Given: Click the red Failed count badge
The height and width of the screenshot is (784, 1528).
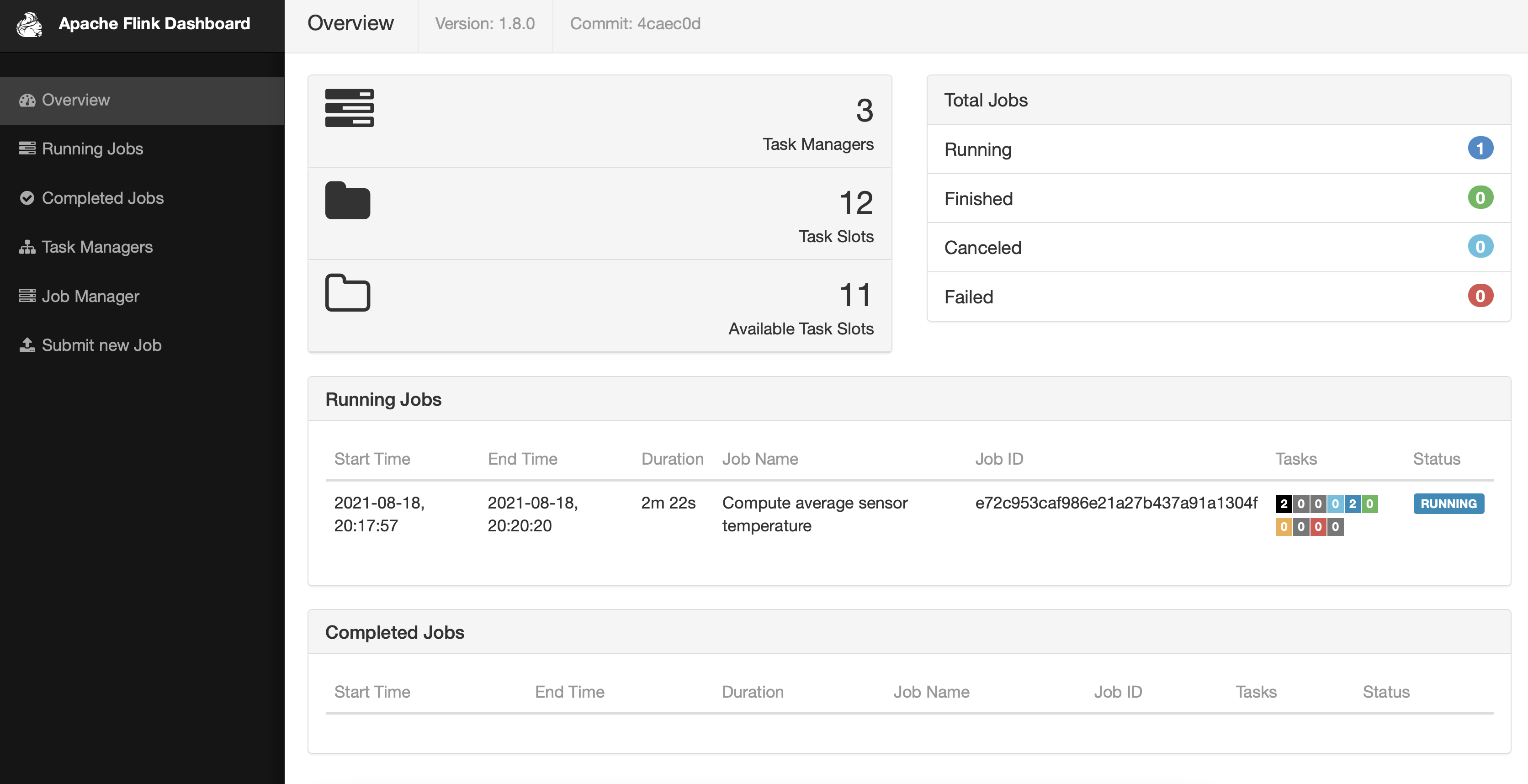Looking at the screenshot, I should click(x=1480, y=296).
